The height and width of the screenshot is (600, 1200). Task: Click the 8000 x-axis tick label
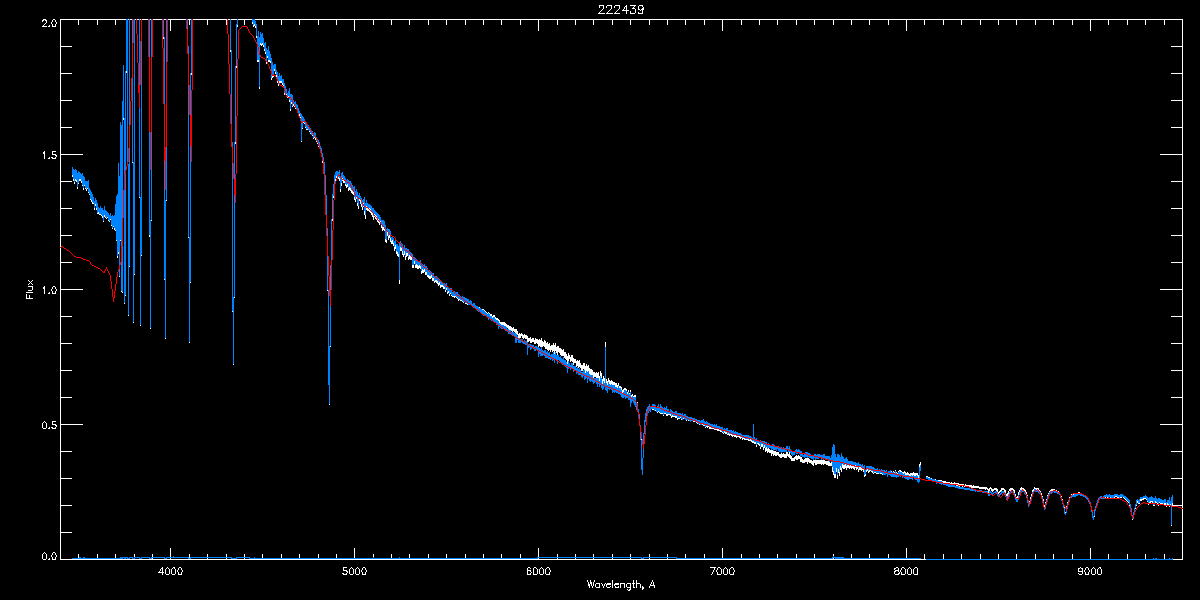906,571
